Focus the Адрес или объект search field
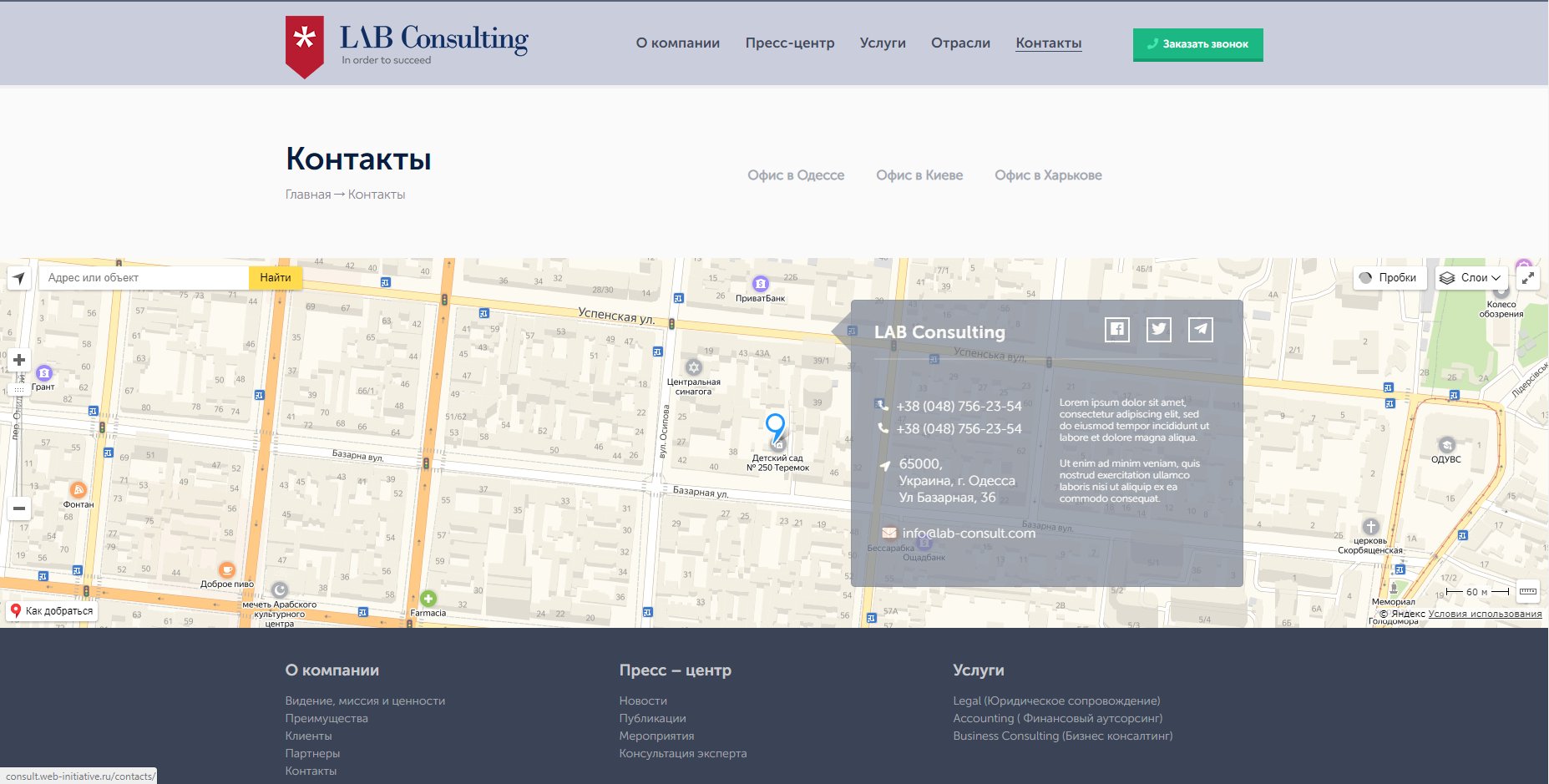Screen dimensions: 1549x784 click(144, 278)
